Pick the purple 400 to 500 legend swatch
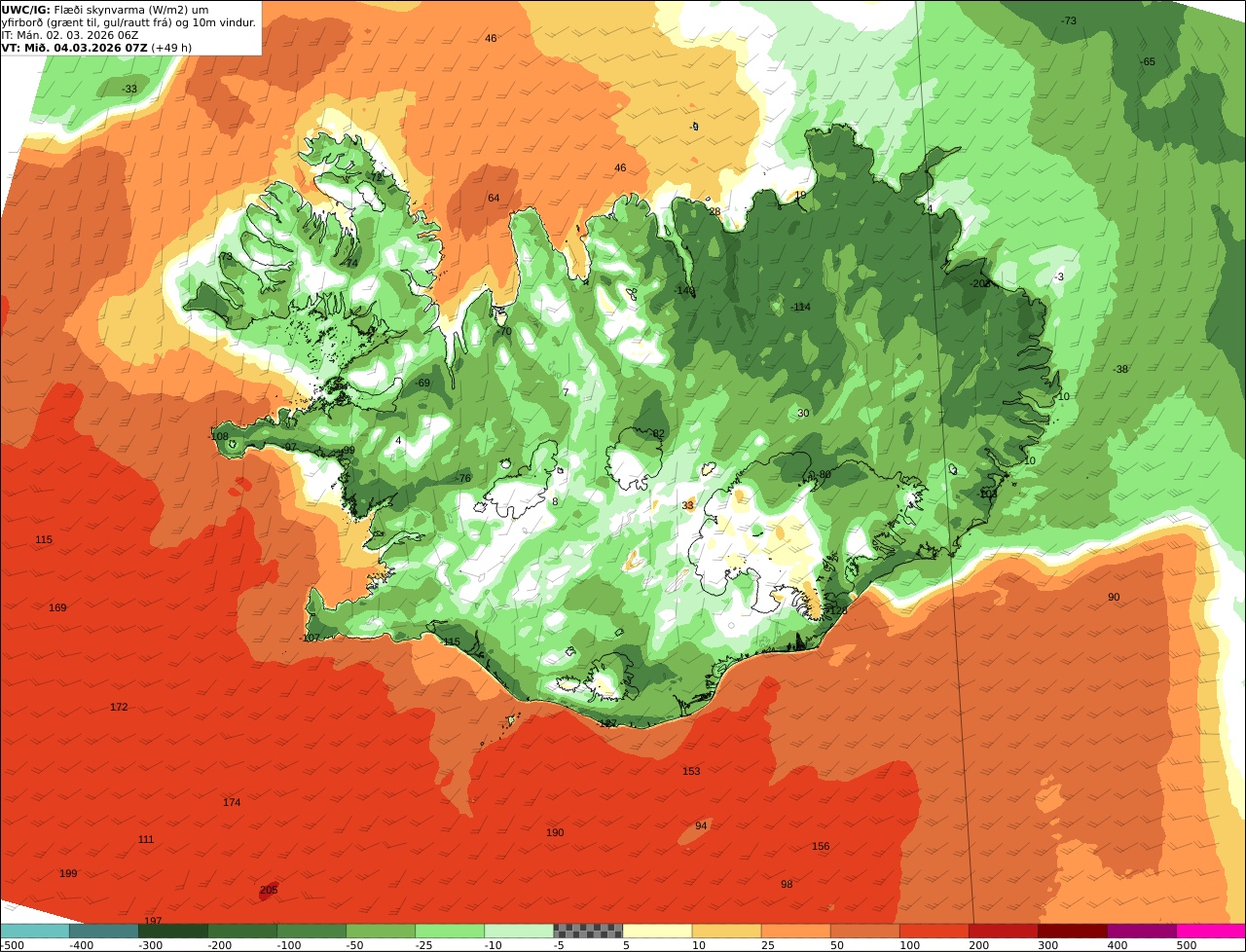 [1141, 931]
